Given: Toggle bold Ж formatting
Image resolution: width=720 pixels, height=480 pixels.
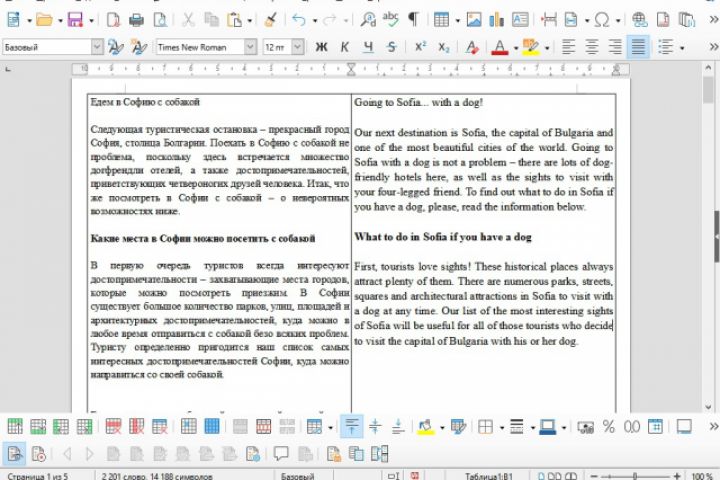Looking at the screenshot, I should (321, 47).
